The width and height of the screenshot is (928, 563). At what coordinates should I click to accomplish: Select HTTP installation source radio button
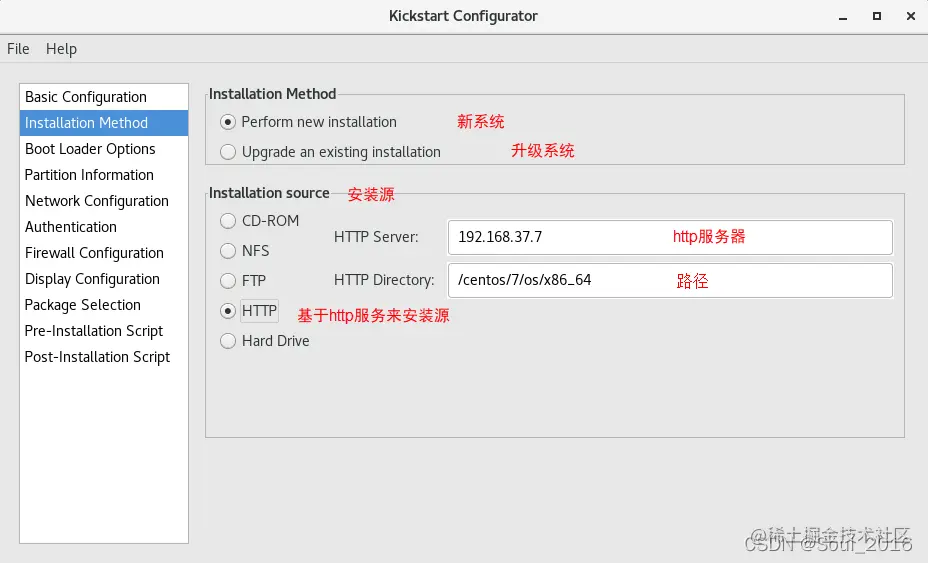click(x=228, y=311)
